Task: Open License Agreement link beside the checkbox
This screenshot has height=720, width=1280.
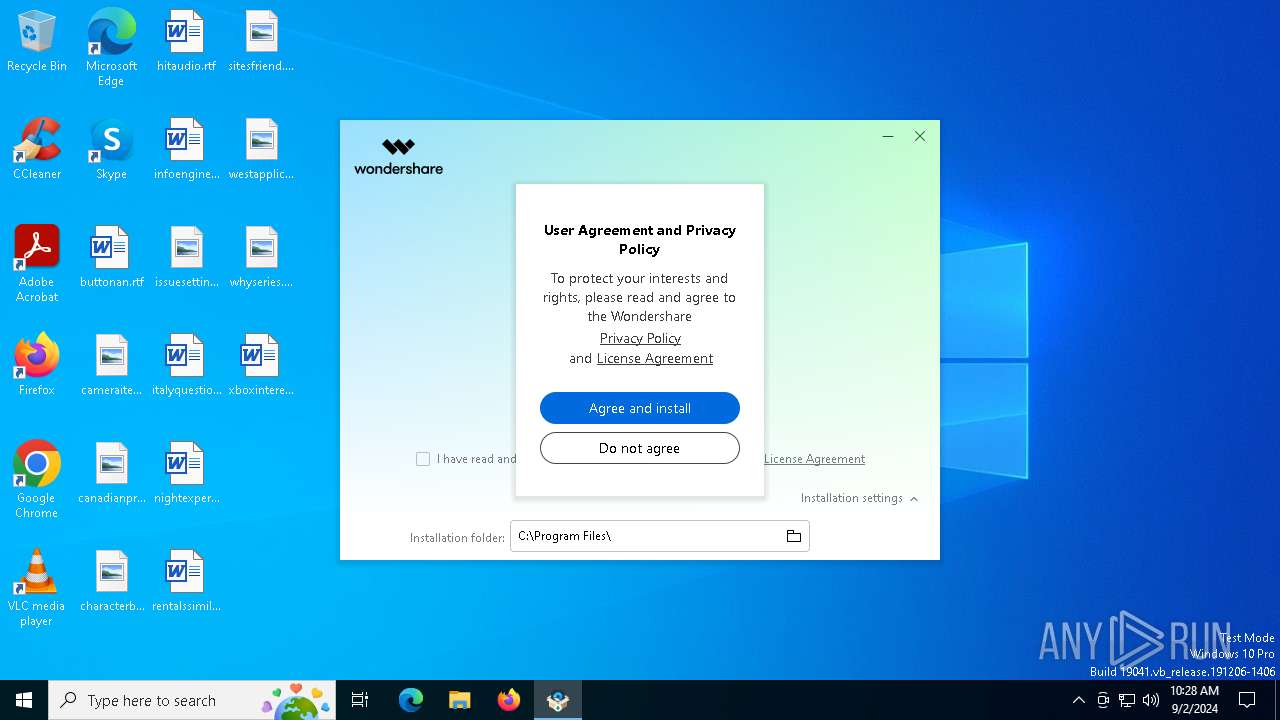Action: pyautogui.click(x=814, y=459)
